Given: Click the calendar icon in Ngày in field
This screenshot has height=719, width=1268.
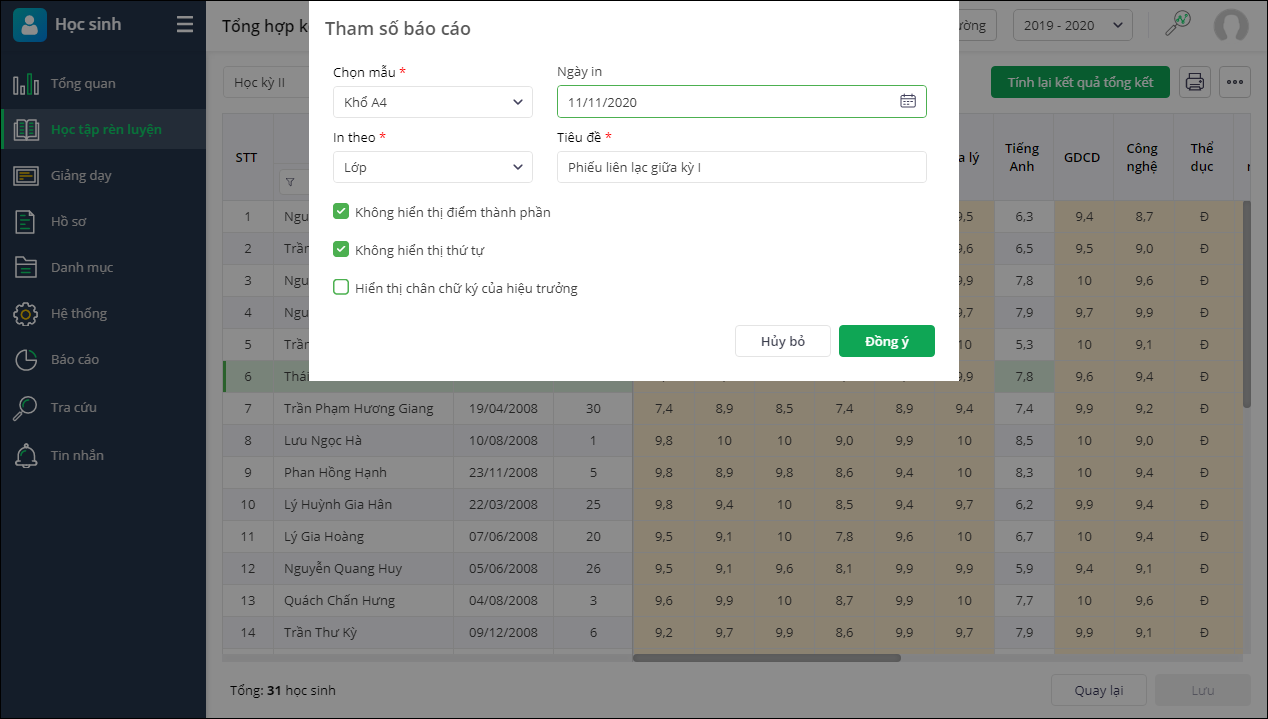Looking at the screenshot, I should click(907, 101).
